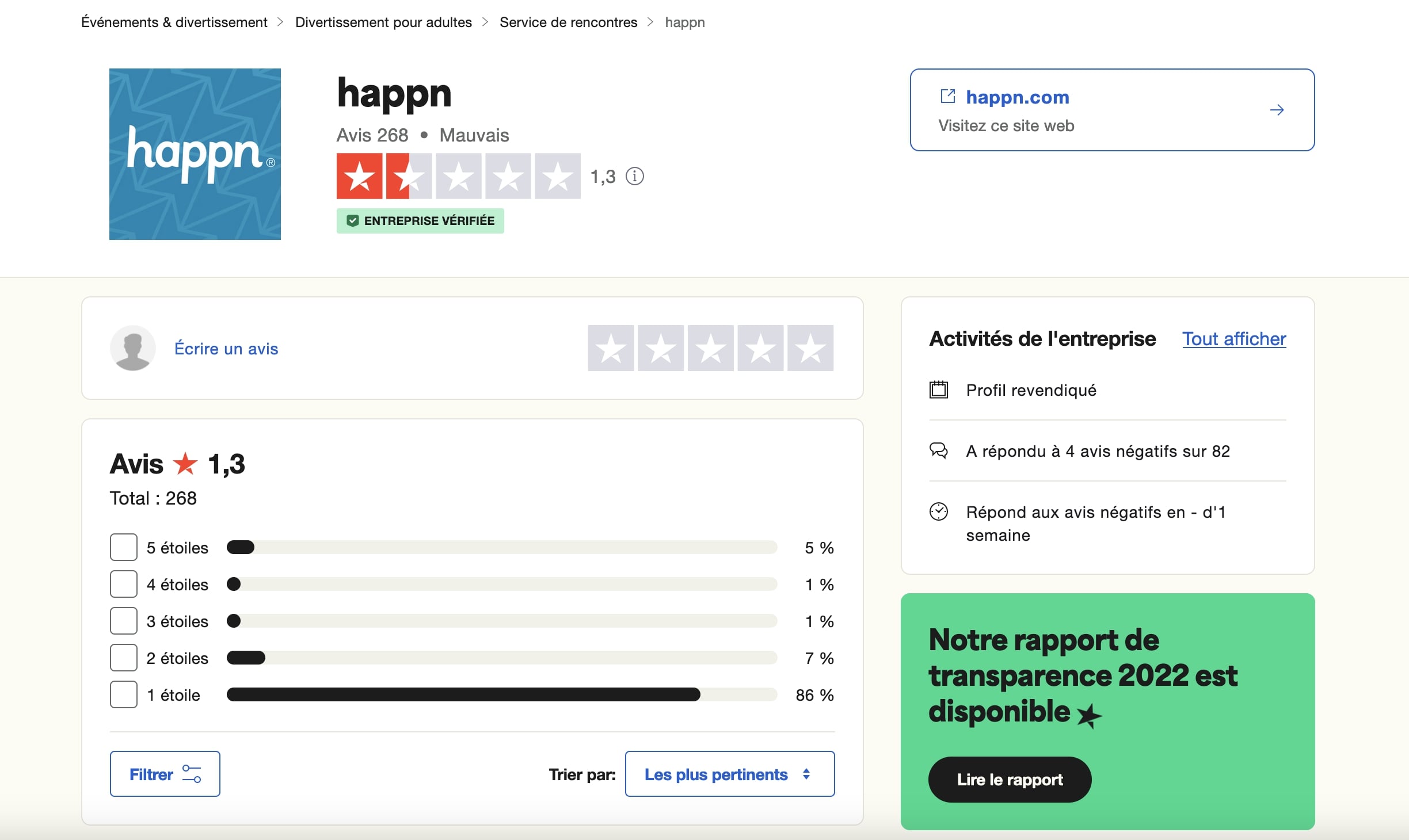The width and height of the screenshot is (1409, 840).
Task: Click the avatar placeholder next to Écrire un avis
Action: click(134, 348)
